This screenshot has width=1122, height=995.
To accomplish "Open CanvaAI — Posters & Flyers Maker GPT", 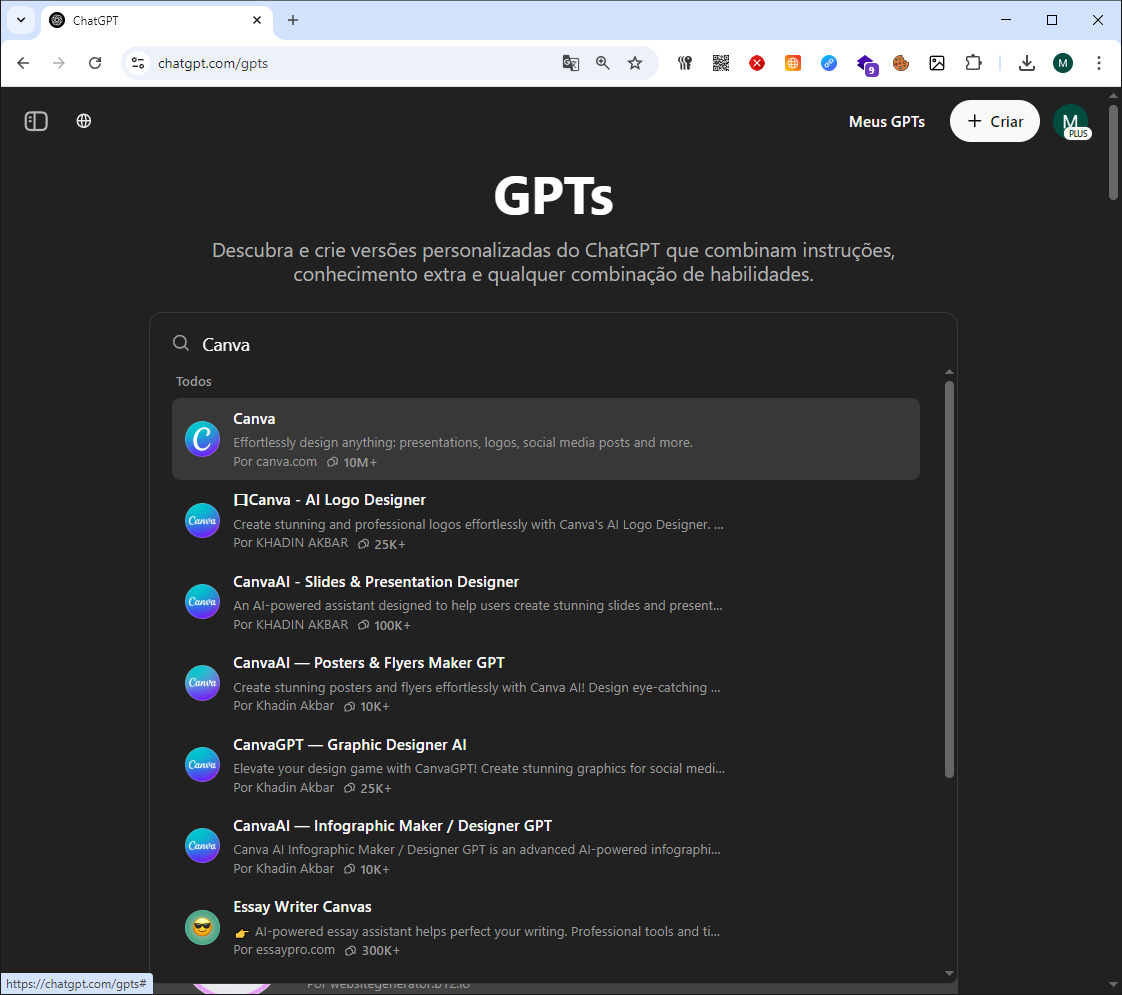I will tap(546, 682).
